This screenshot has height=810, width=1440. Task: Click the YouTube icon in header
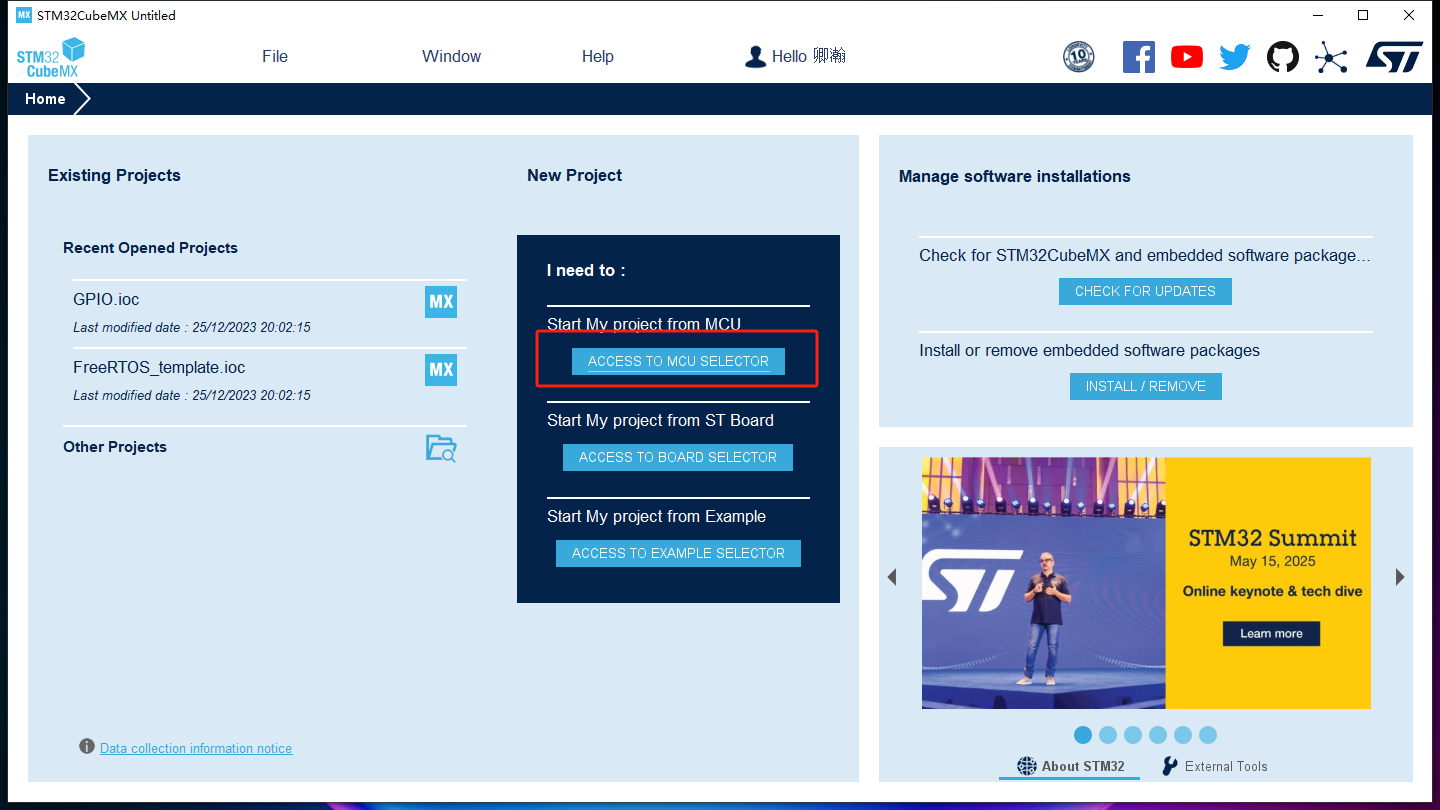(1187, 57)
